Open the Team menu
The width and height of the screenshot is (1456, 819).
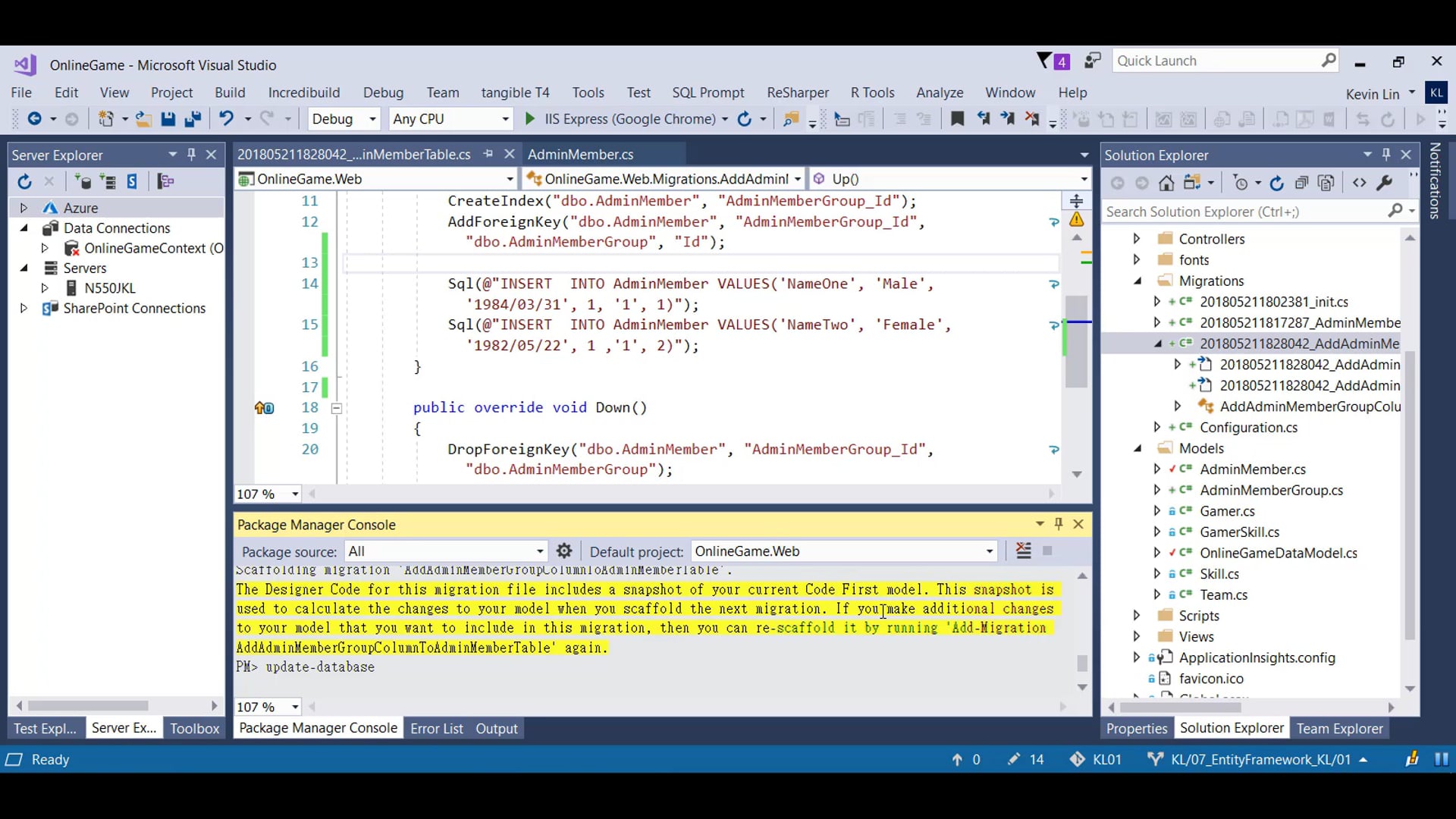443,93
